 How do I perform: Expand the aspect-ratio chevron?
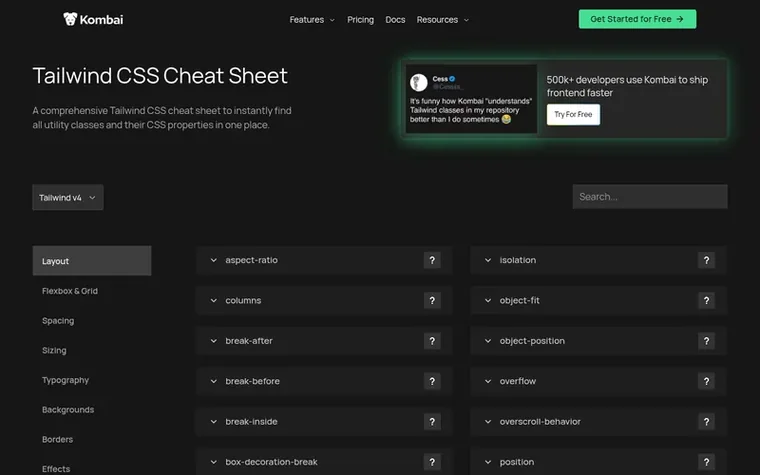(x=213, y=260)
